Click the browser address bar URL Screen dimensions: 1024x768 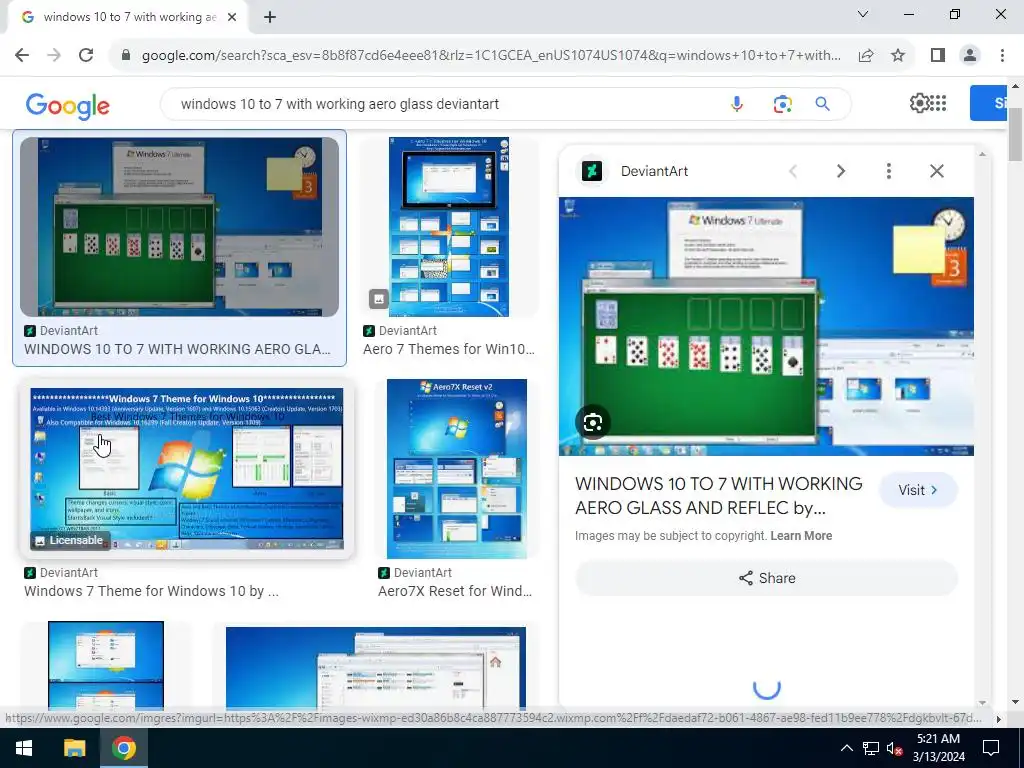coord(491,55)
